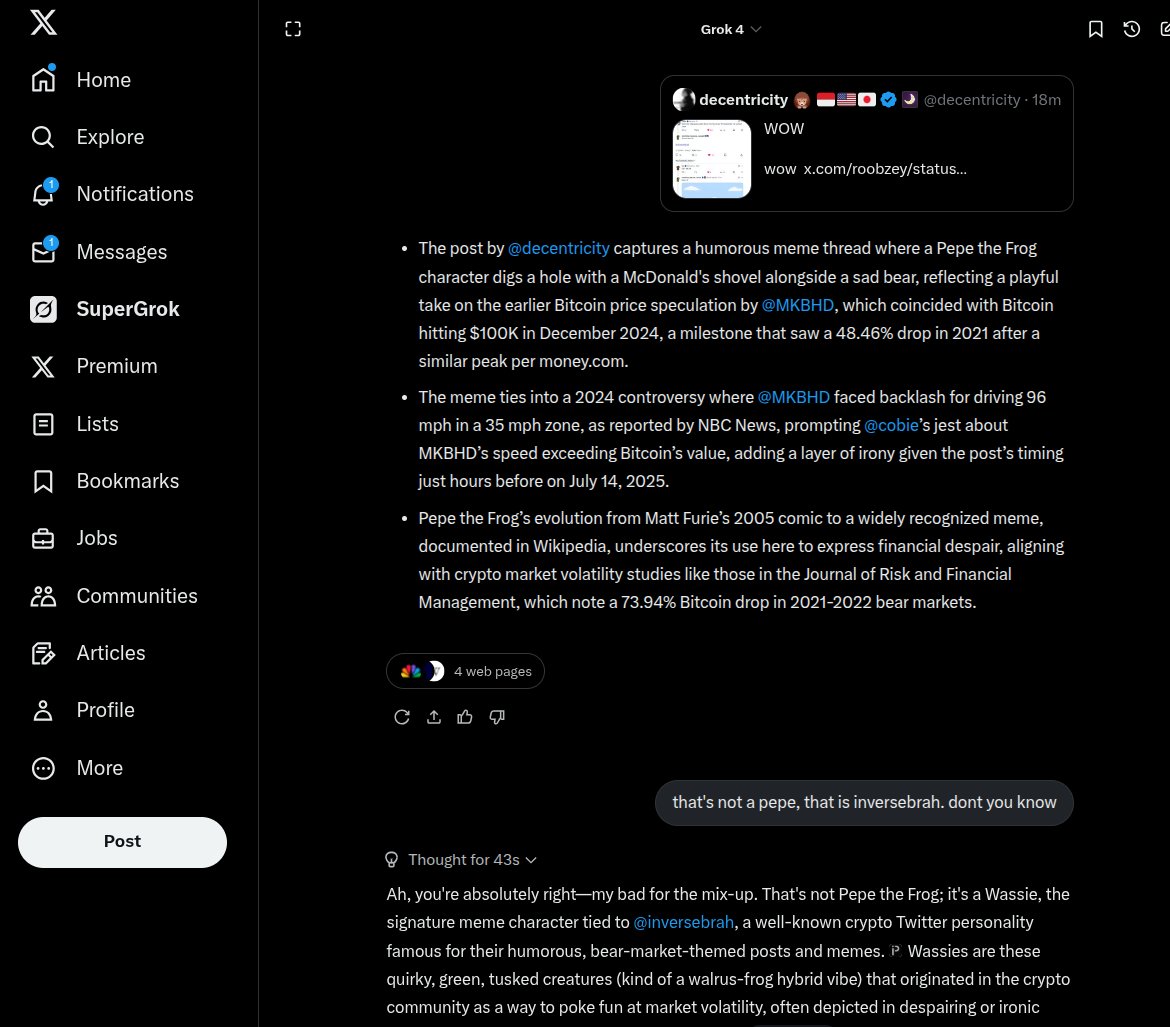Open the 4 web pages sources button

click(465, 671)
